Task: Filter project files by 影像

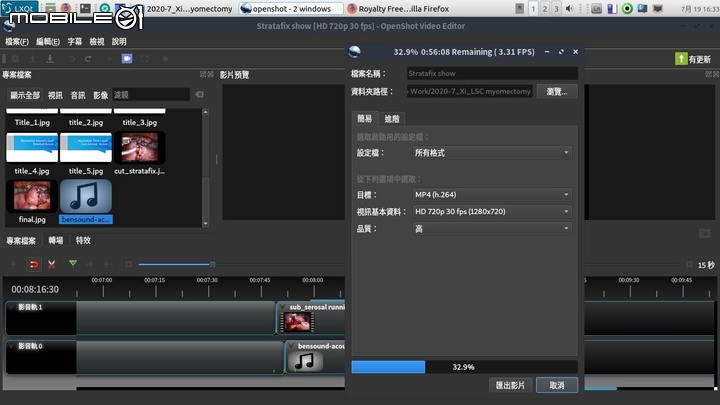Action: tap(101, 95)
